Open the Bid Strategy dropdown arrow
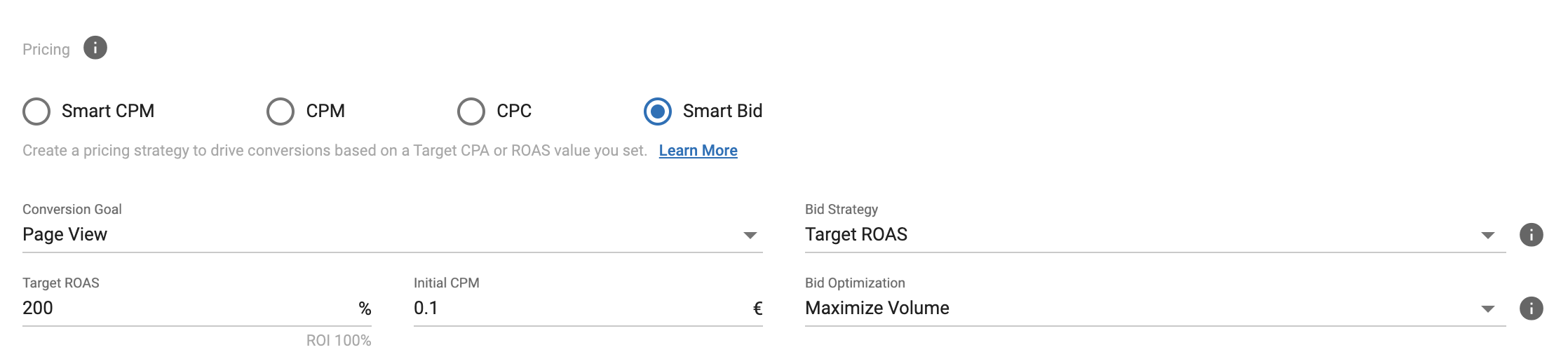This screenshot has height=352, width=1568. (1487, 236)
